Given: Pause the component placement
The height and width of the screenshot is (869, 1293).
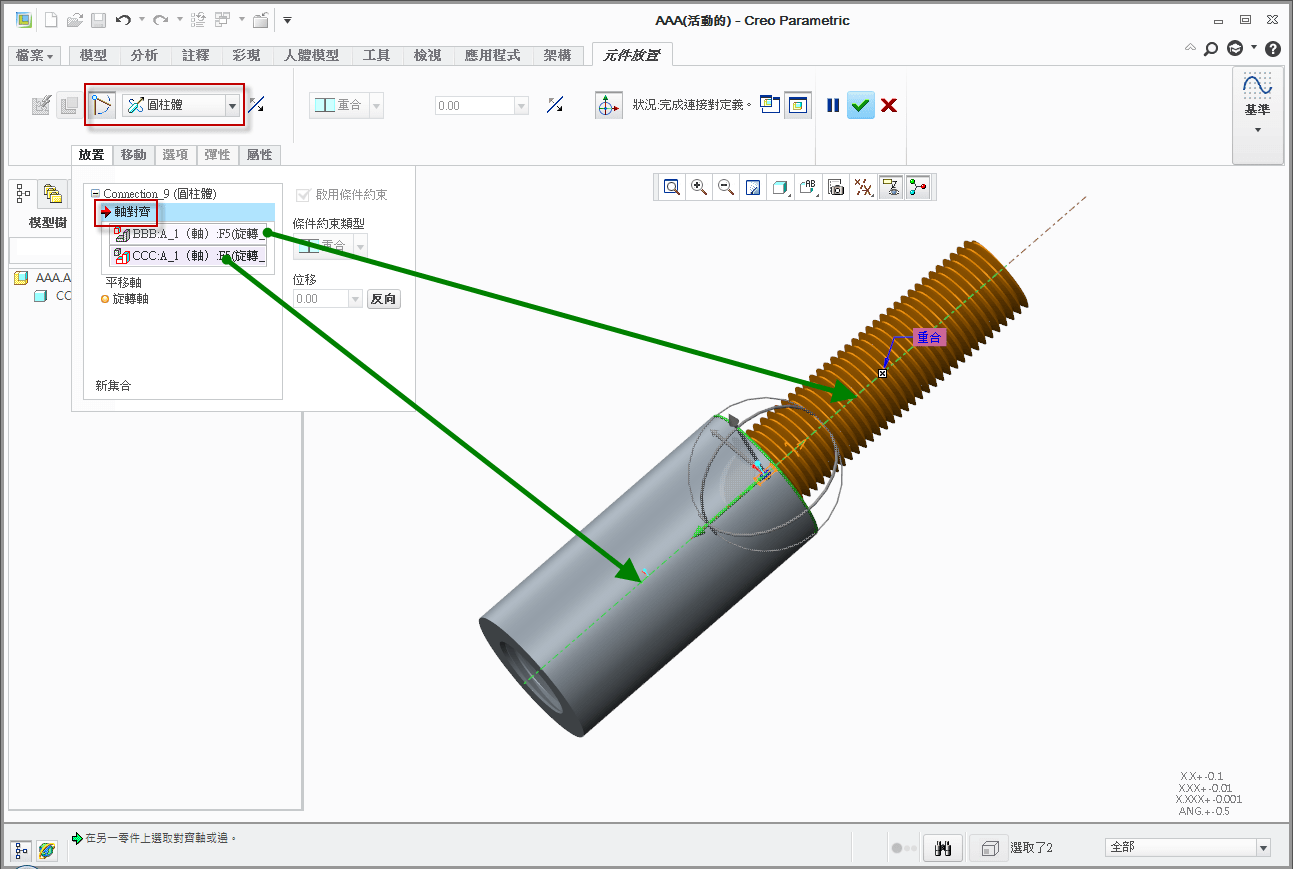Looking at the screenshot, I should tap(833, 105).
